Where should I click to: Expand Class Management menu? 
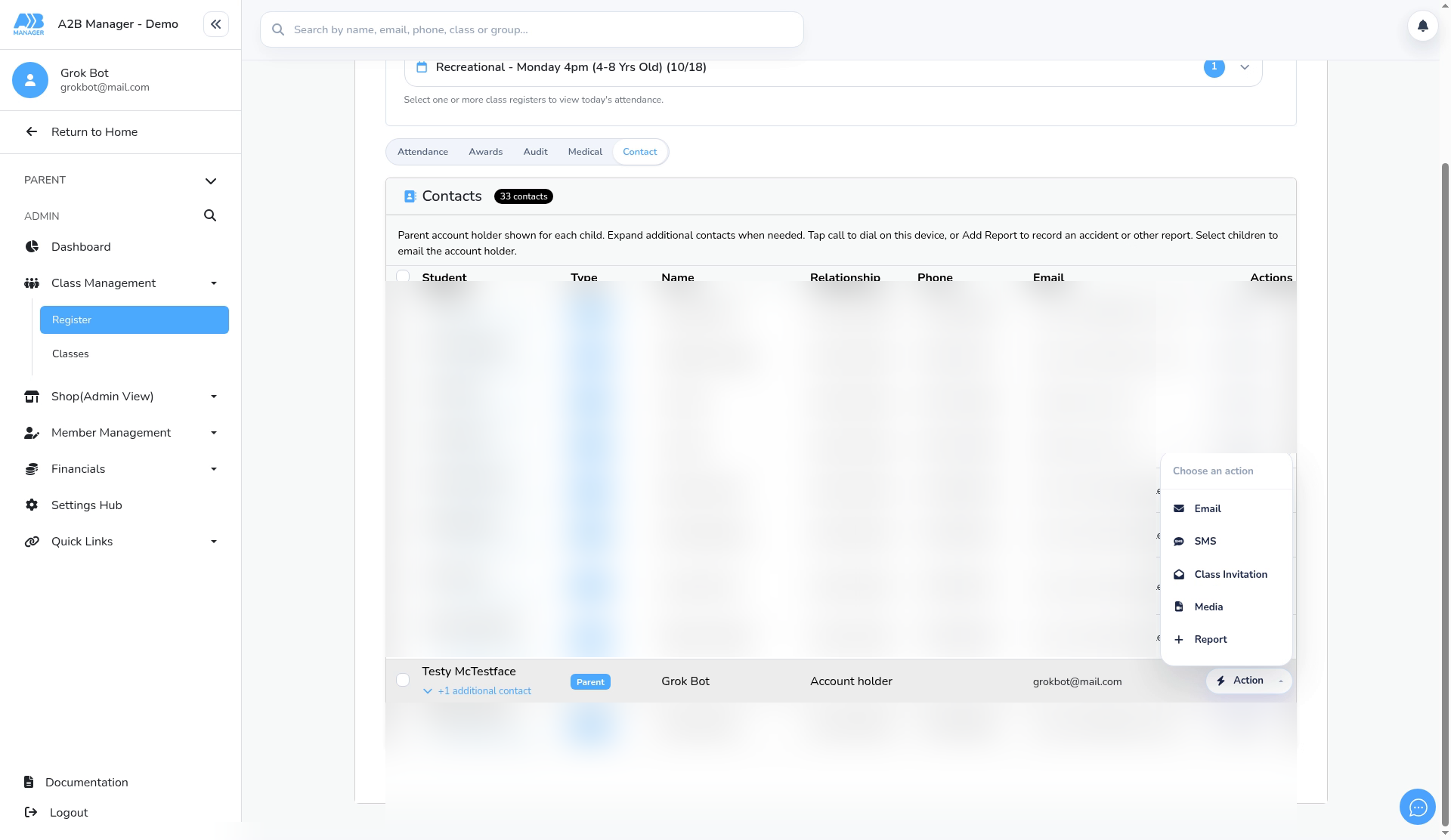click(121, 283)
